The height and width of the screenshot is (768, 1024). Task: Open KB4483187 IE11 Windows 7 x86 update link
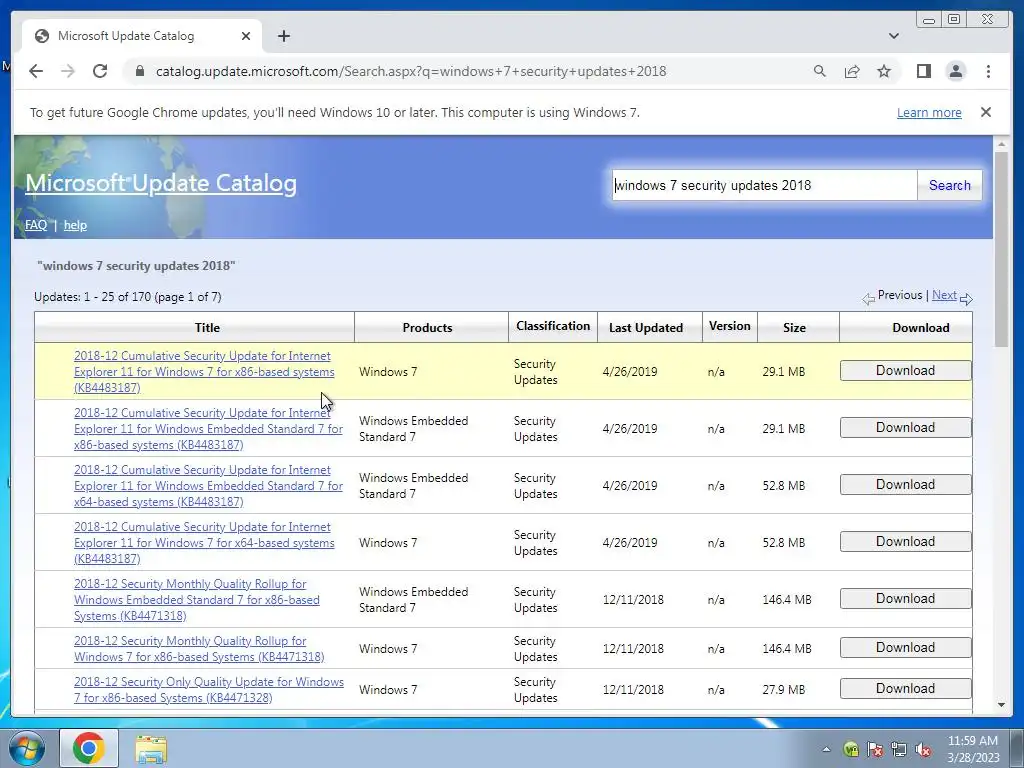coord(204,372)
